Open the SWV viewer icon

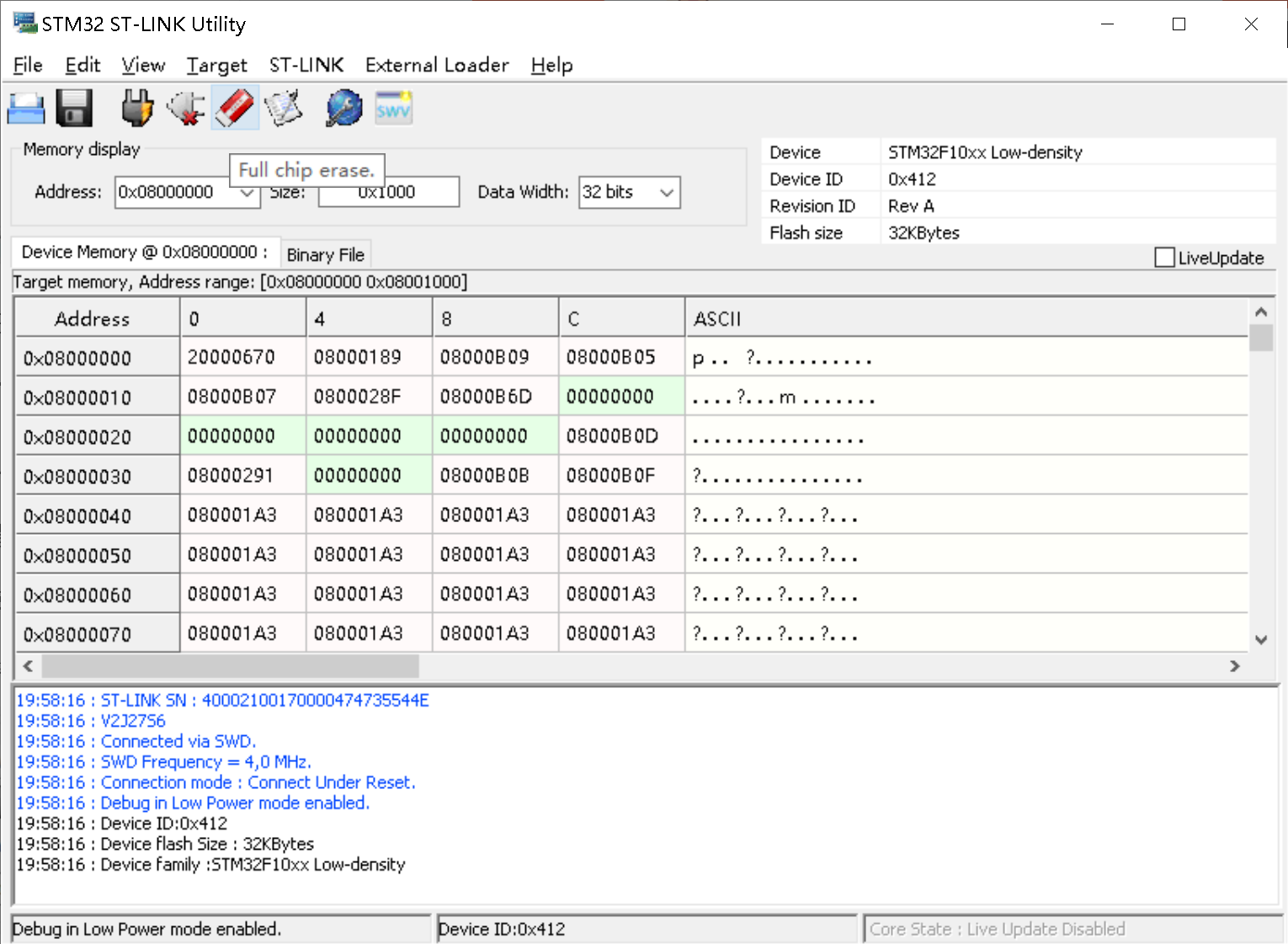pyautogui.click(x=393, y=108)
